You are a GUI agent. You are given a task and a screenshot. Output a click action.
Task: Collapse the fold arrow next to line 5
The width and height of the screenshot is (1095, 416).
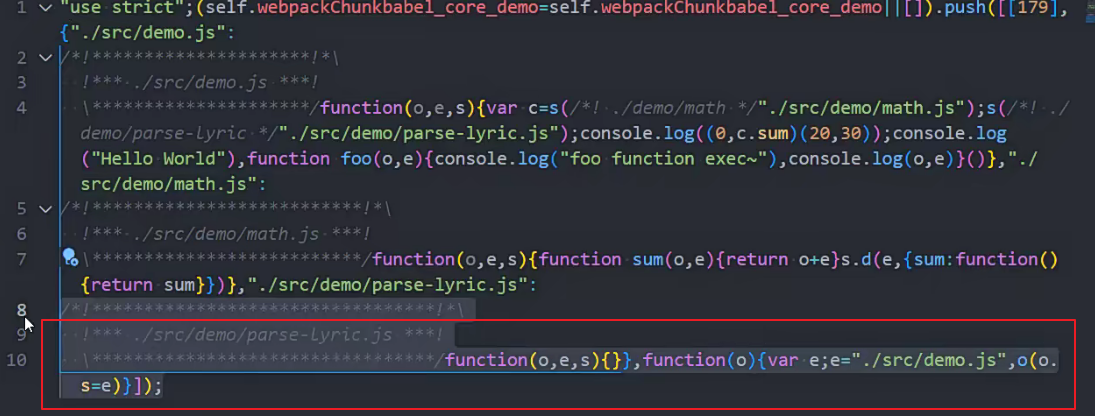click(x=43, y=209)
